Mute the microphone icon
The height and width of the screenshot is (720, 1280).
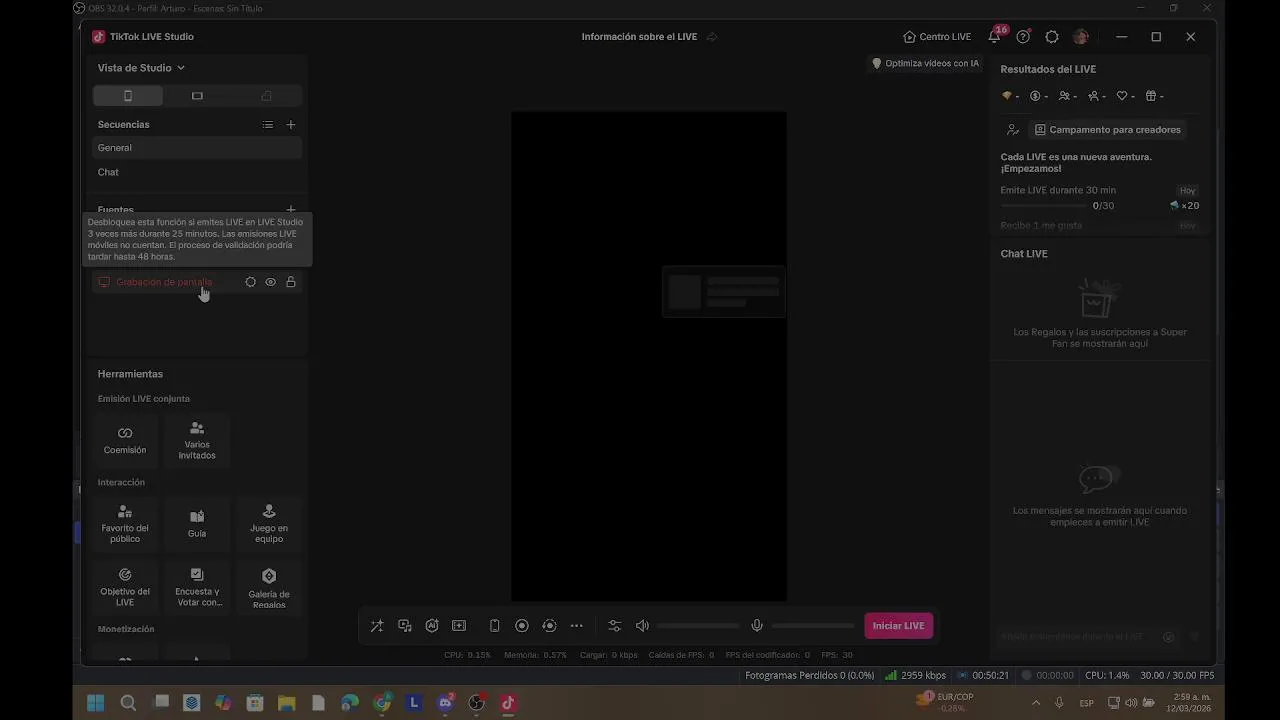tap(757, 626)
